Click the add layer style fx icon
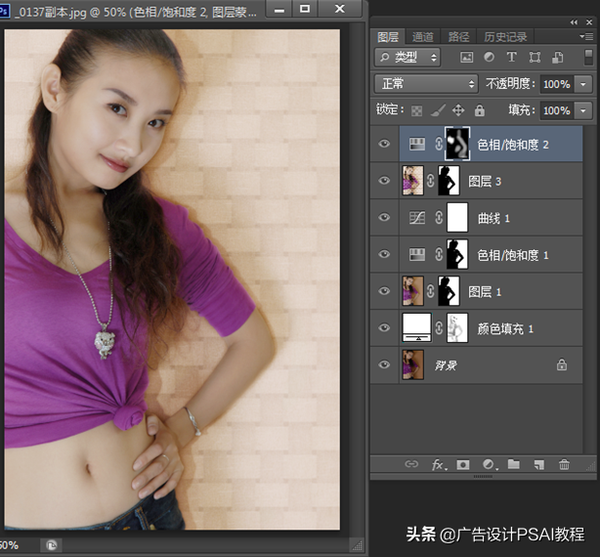Image resolution: width=600 pixels, height=557 pixels. coord(438,465)
